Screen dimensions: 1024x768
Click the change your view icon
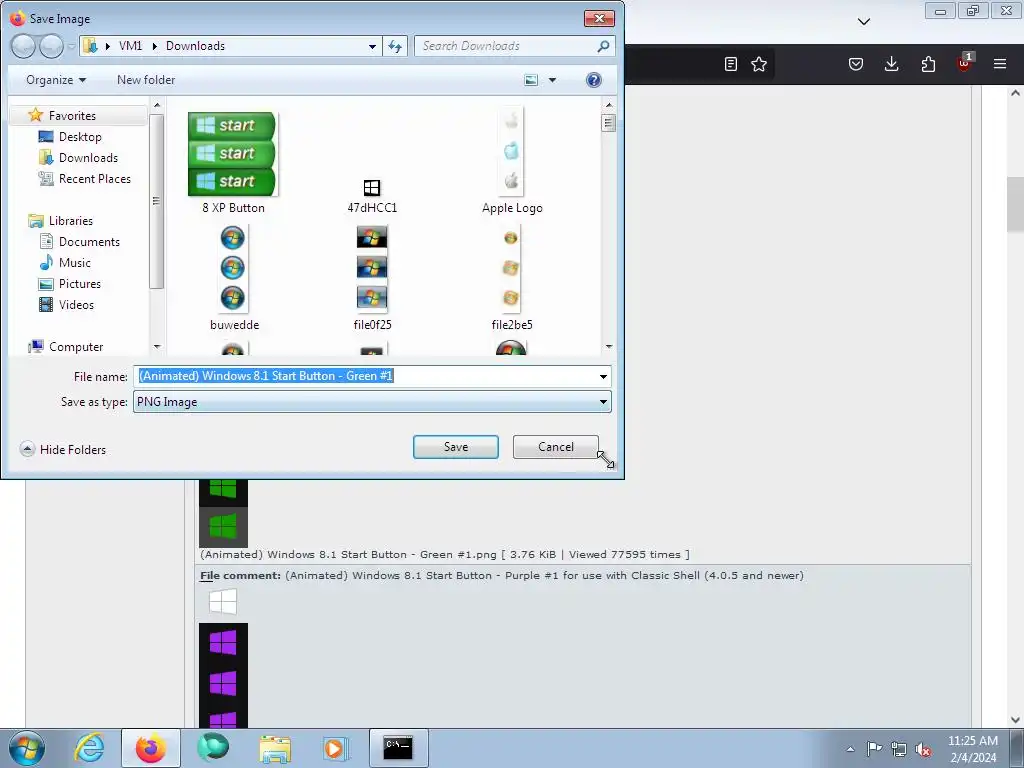click(x=532, y=80)
